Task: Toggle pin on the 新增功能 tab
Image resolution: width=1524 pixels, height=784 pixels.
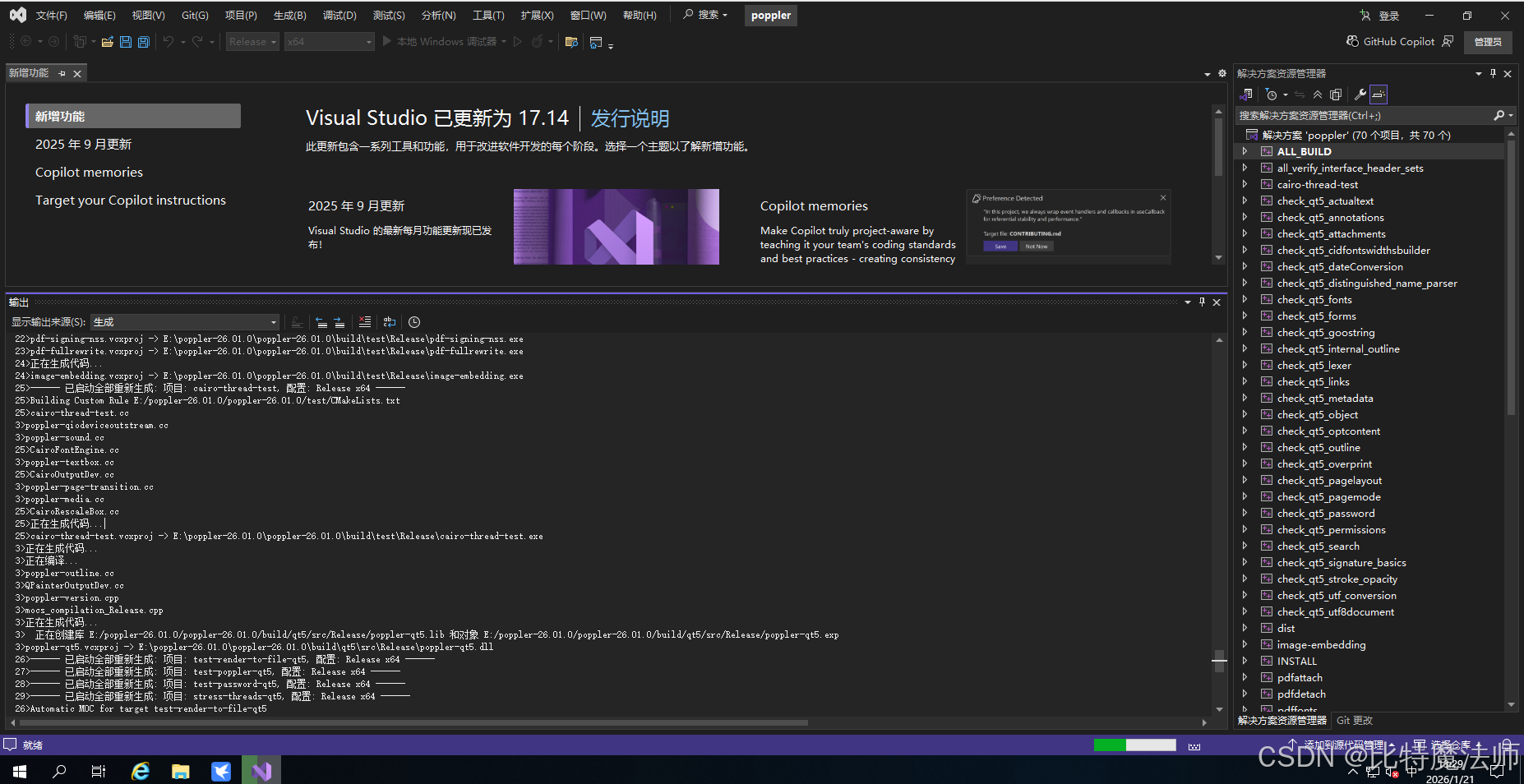Action: [62, 73]
